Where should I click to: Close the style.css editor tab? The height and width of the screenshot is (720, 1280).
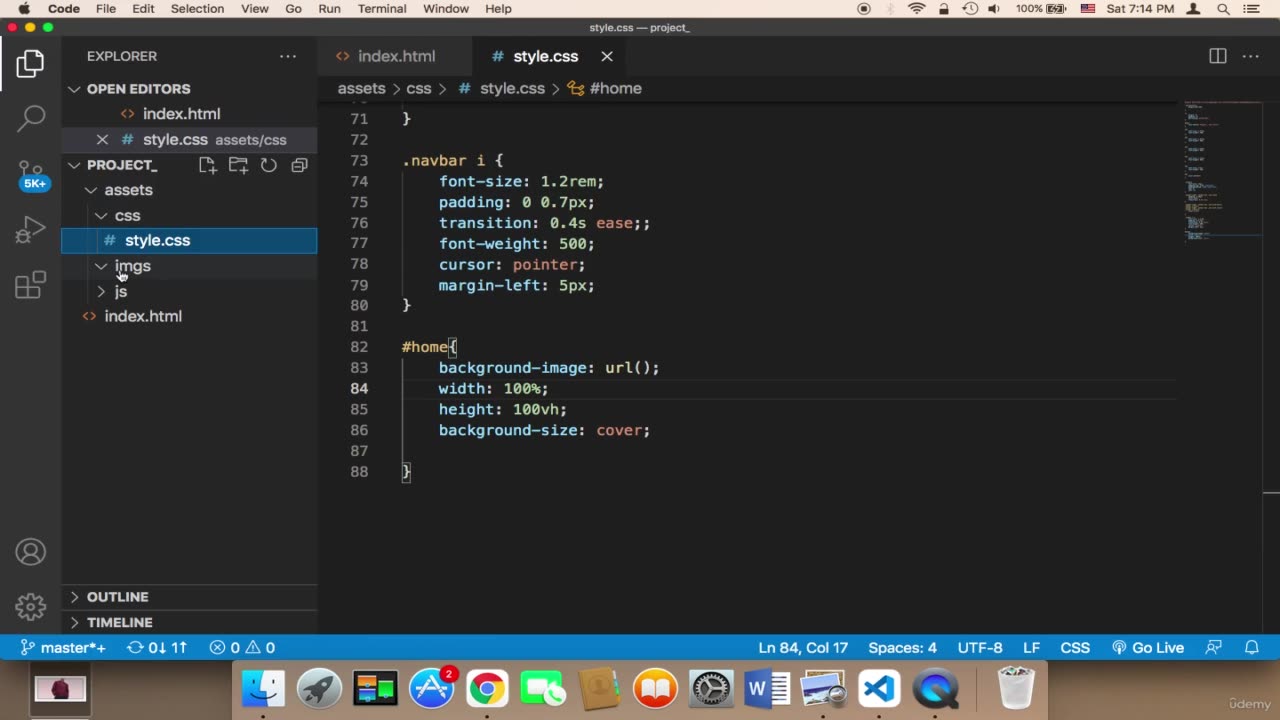(607, 56)
